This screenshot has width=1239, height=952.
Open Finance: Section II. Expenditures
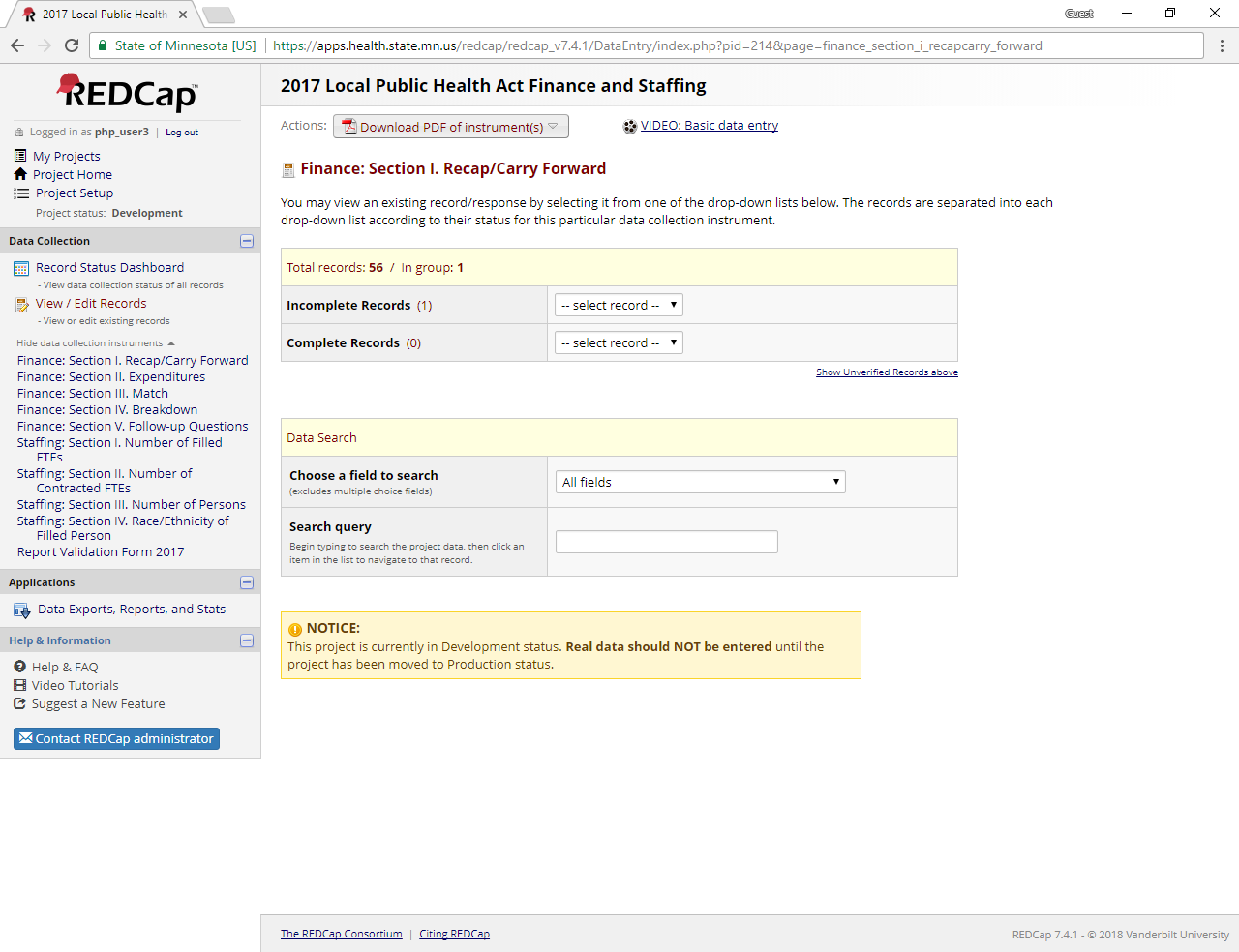[111, 376]
